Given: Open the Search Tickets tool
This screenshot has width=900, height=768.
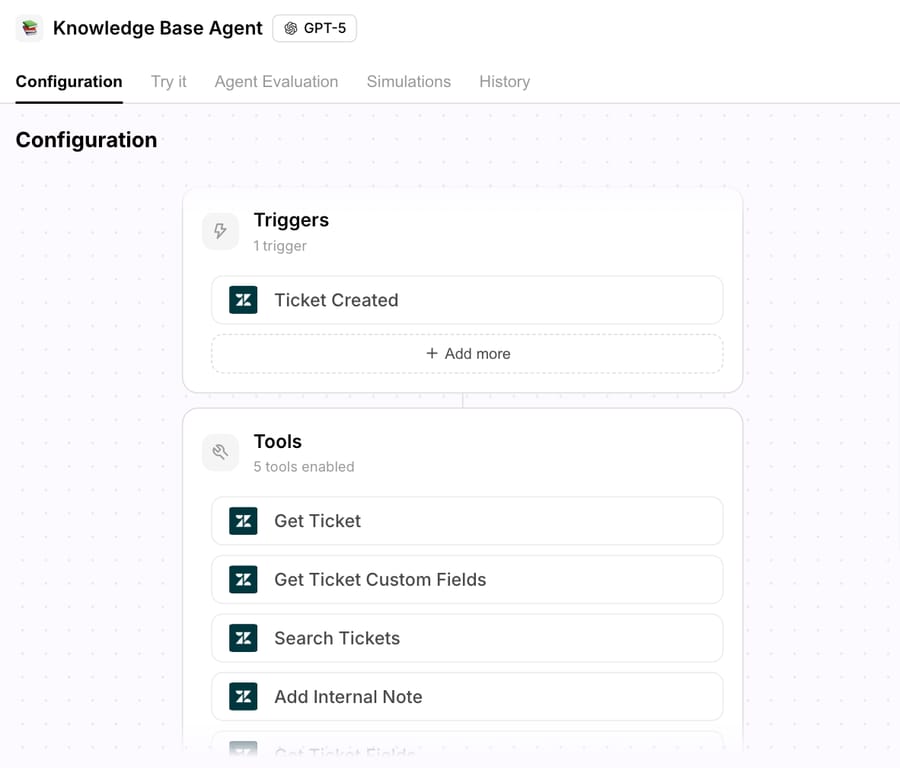Looking at the screenshot, I should [x=467, y=638].
